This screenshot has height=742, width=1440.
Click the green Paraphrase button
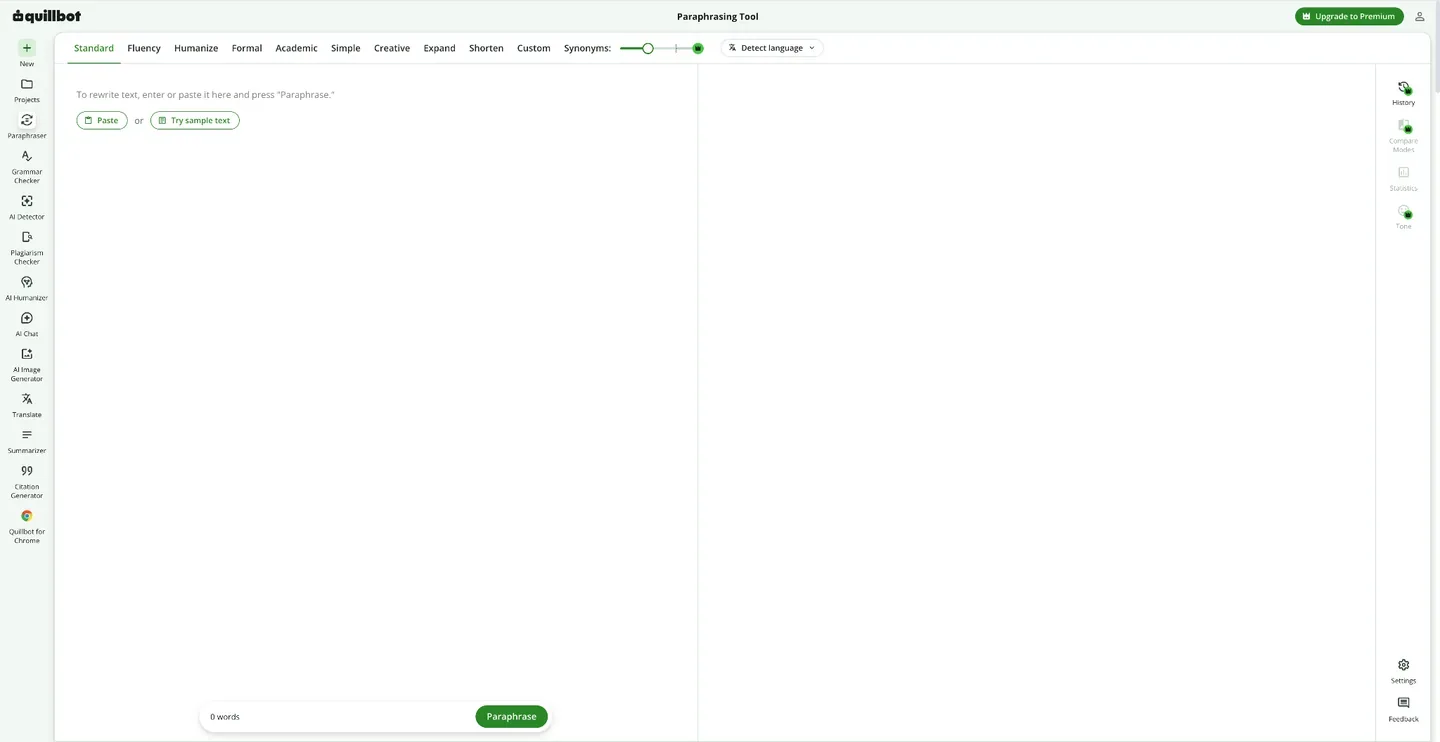pos(512,716)
